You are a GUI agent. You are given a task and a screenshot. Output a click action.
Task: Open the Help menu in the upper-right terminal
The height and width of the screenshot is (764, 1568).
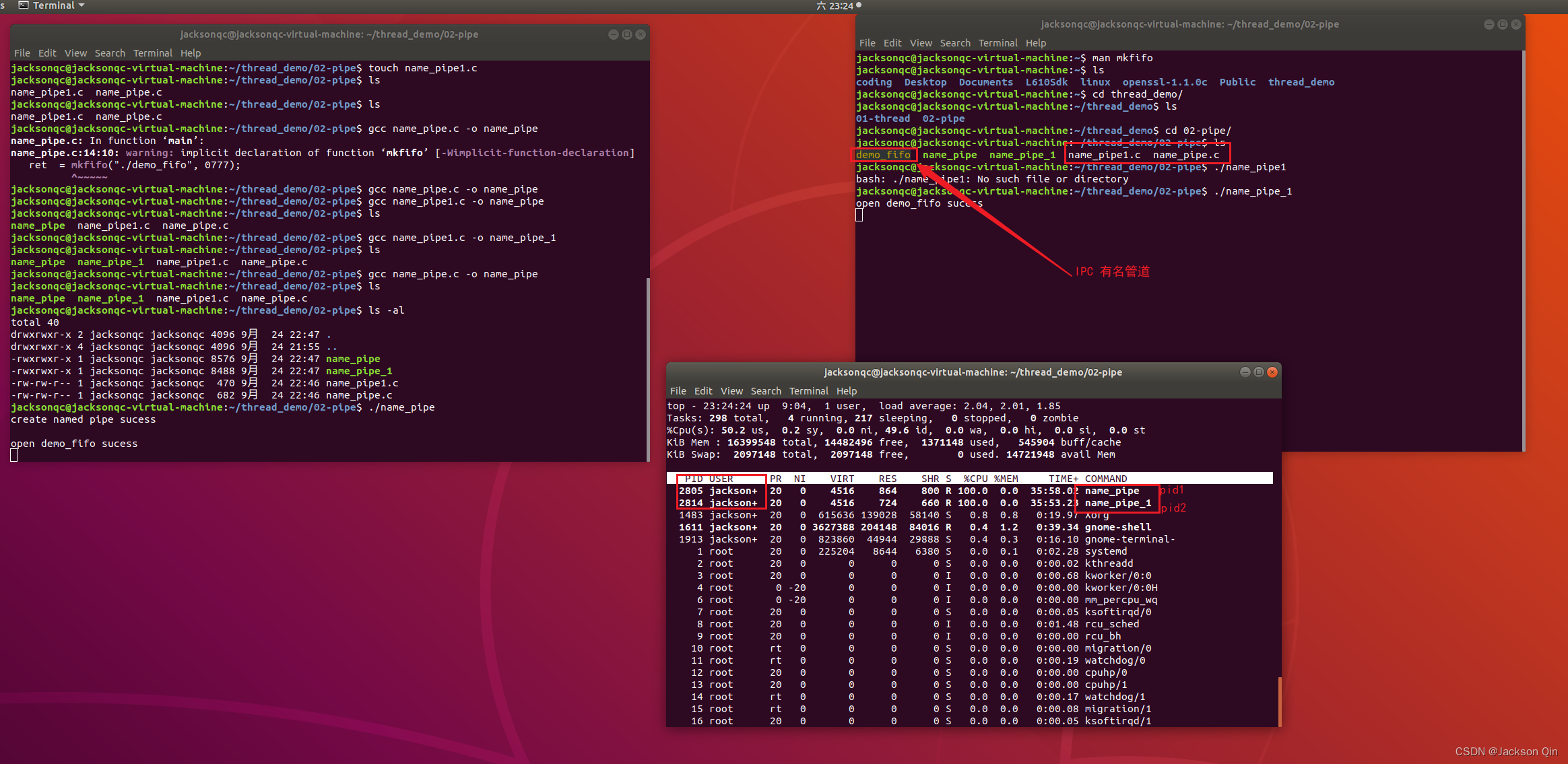(1036, 43)
